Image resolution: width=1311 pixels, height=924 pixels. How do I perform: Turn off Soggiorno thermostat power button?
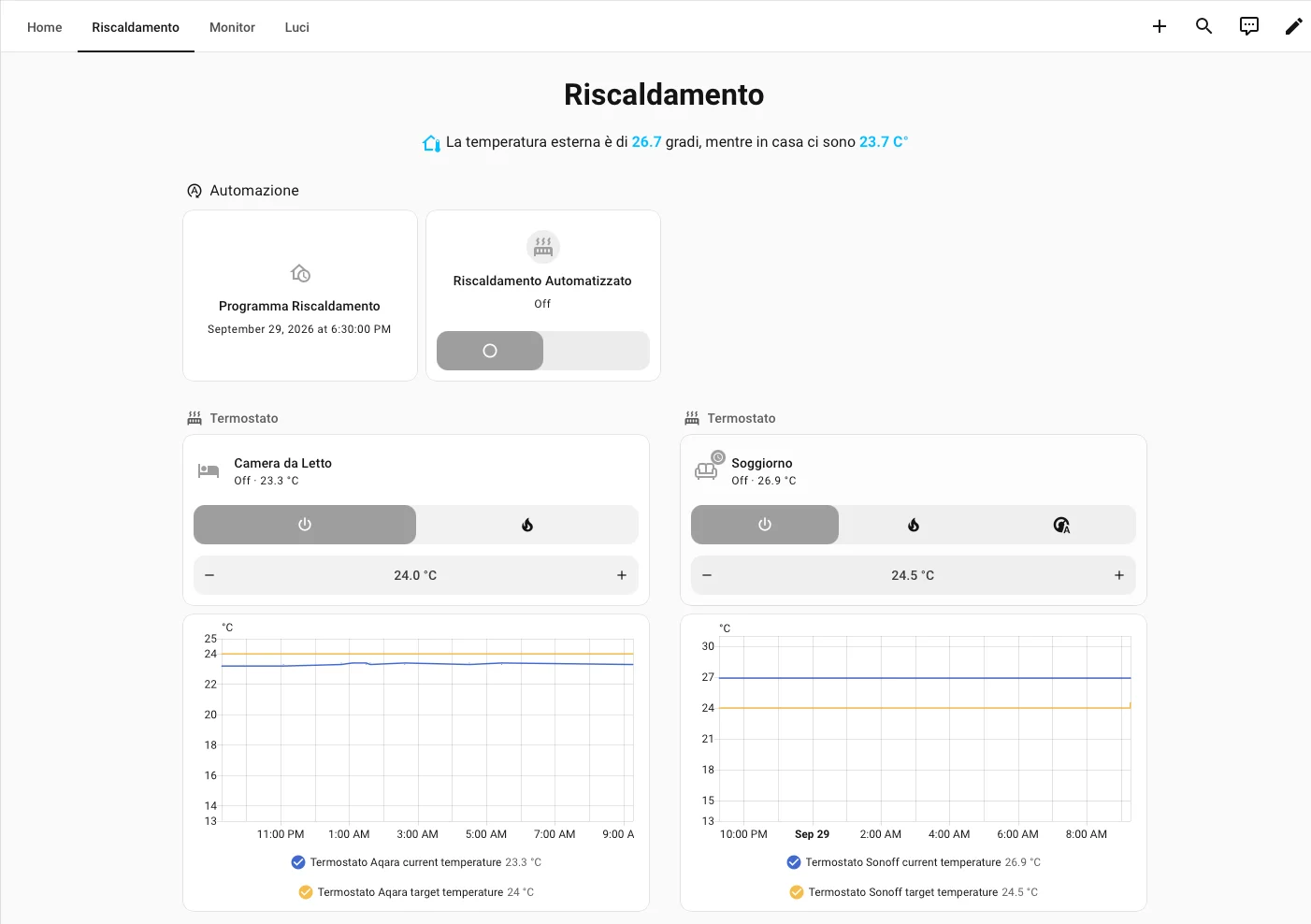coord(765,525)
